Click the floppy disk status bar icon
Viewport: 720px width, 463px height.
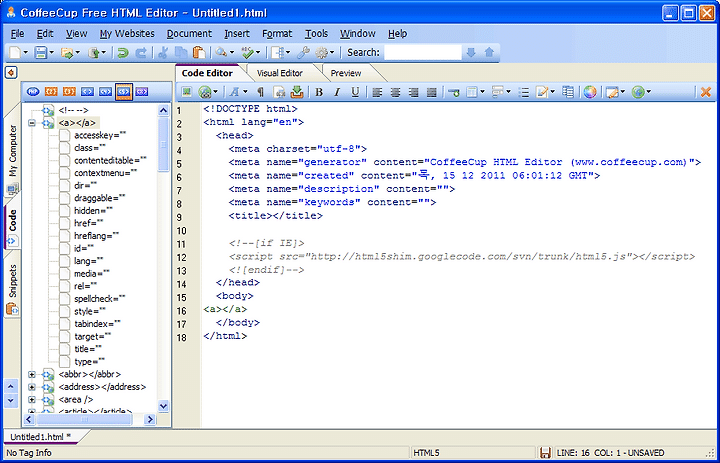tap(546, 453)
